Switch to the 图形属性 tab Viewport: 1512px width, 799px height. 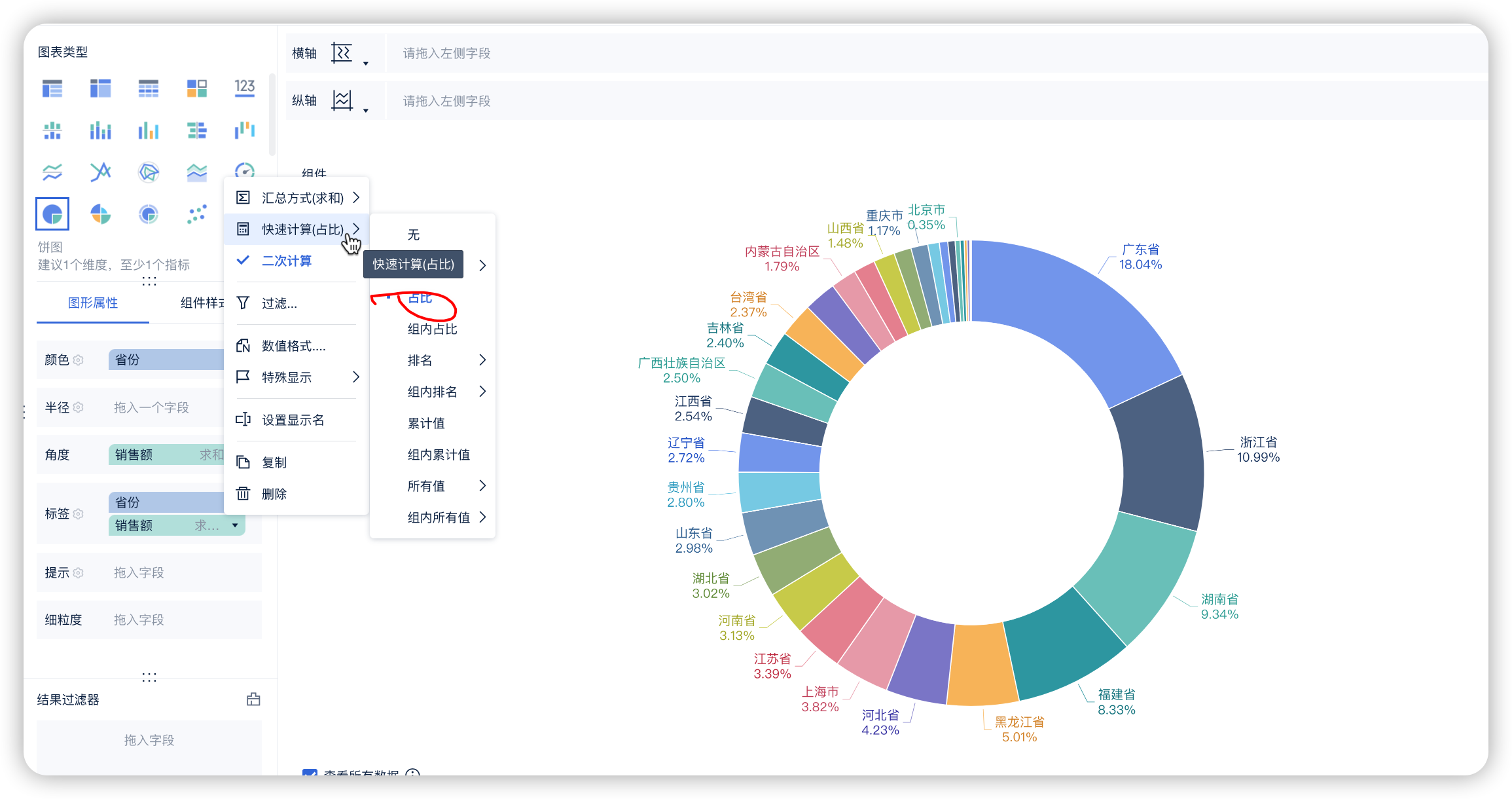[x=93, y=303]
